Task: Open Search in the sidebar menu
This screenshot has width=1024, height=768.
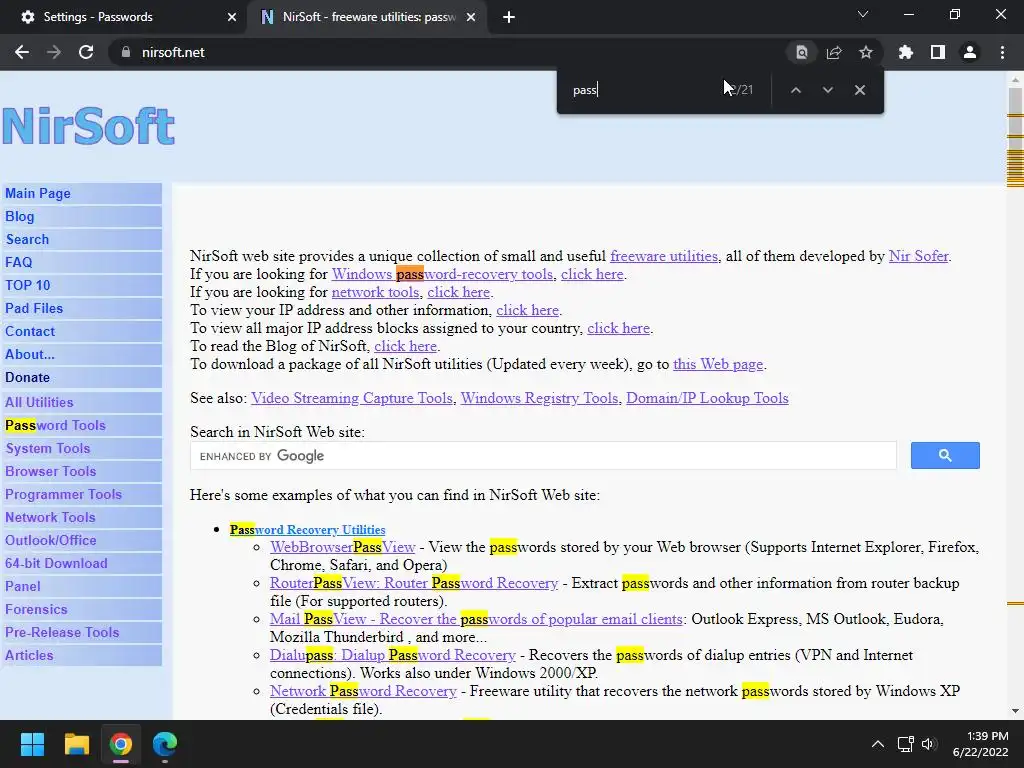Action: coord(82,239)
